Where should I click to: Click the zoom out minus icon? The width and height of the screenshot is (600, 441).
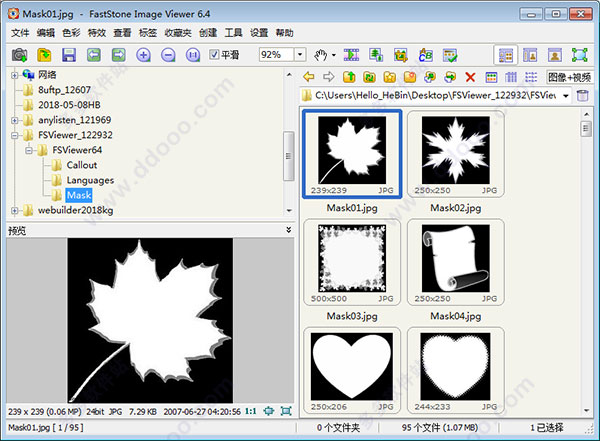pos(168,55)
